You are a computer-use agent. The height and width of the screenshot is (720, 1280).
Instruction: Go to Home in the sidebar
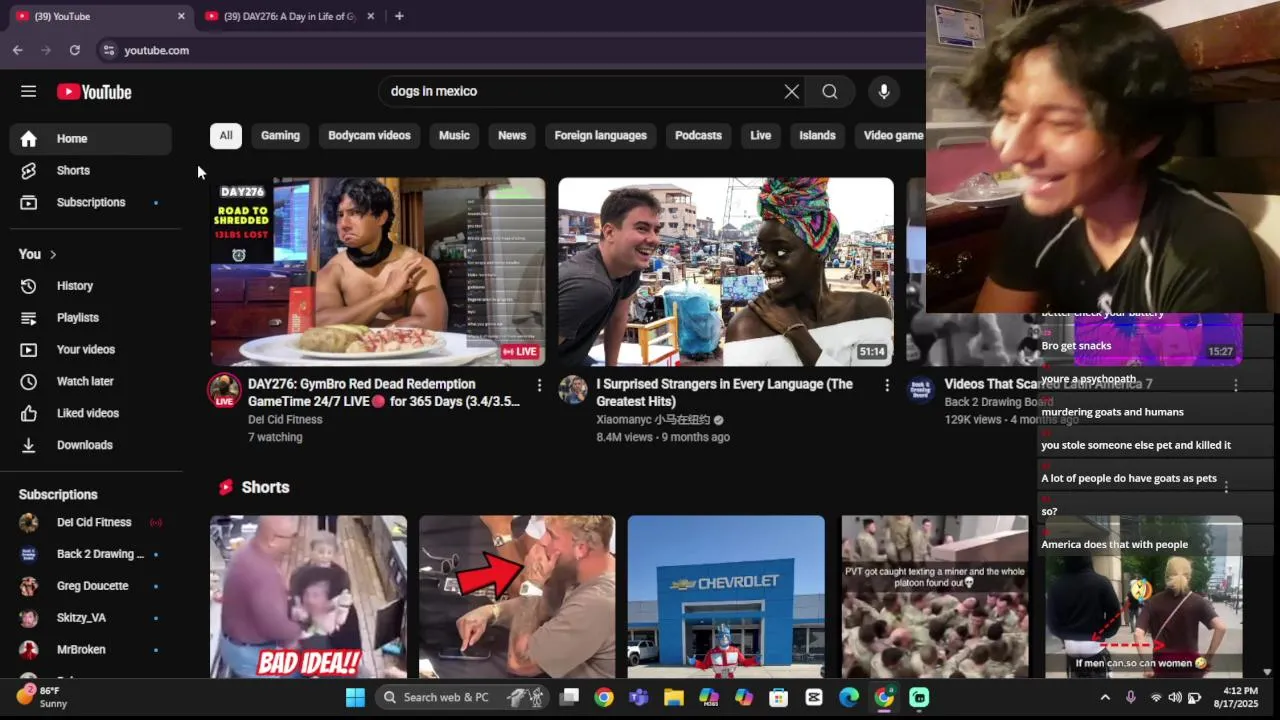[91, 139]
